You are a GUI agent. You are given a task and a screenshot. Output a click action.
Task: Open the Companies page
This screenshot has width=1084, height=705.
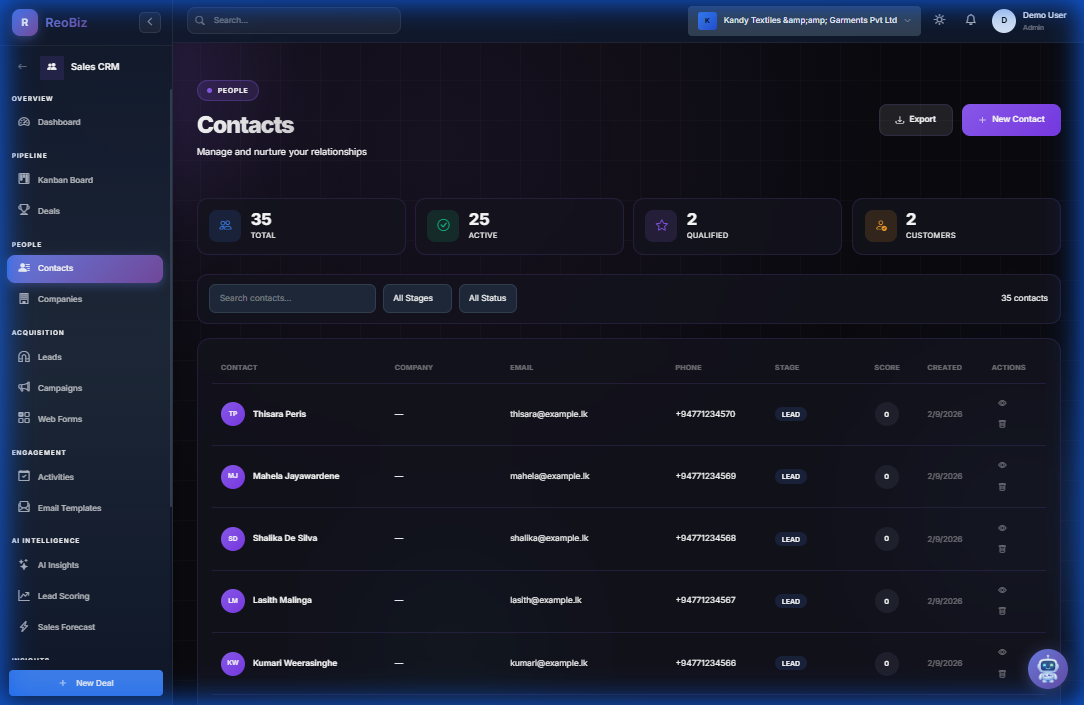58,298
